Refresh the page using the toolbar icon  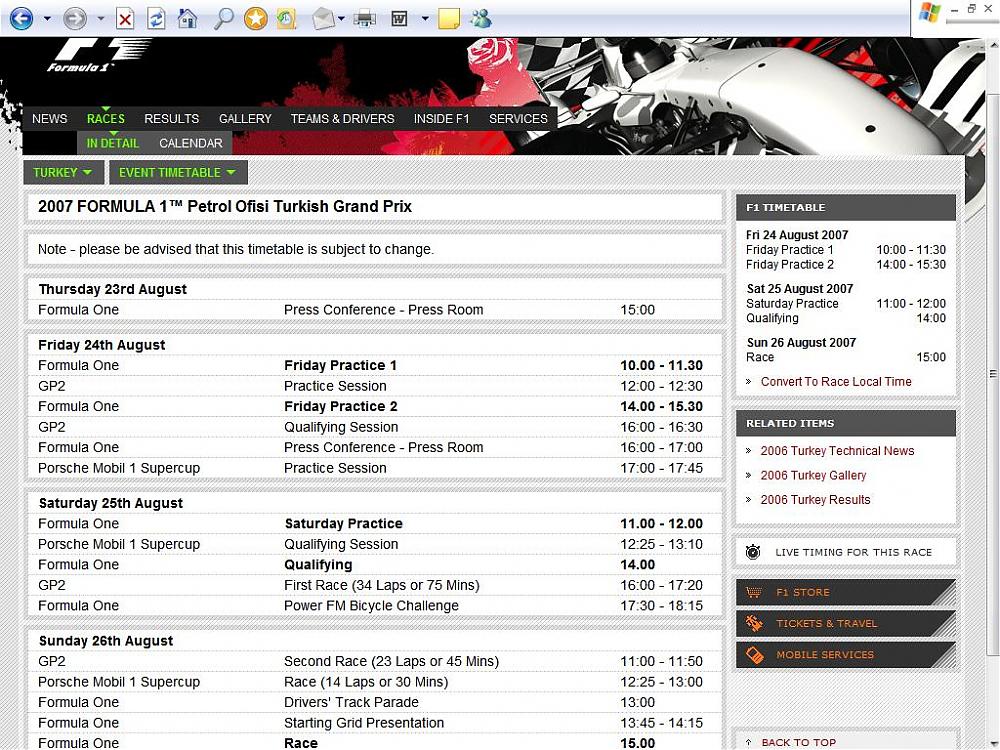pyautogui.click(x=156, y=18)
